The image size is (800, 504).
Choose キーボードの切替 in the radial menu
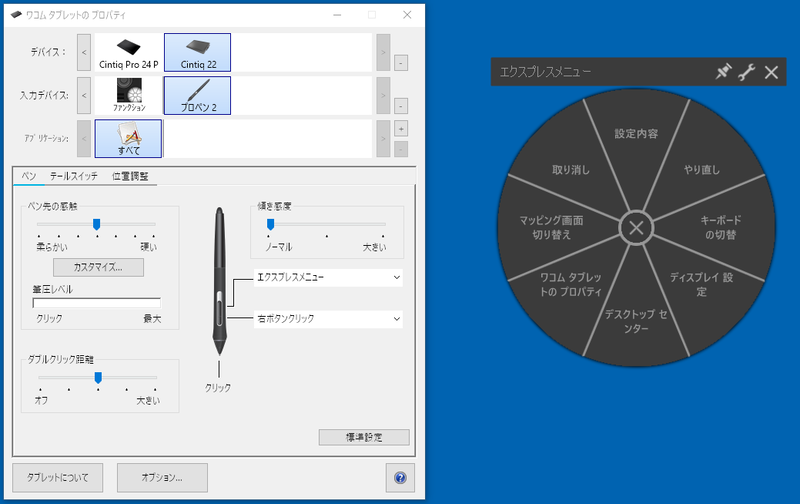pos(720,228)
